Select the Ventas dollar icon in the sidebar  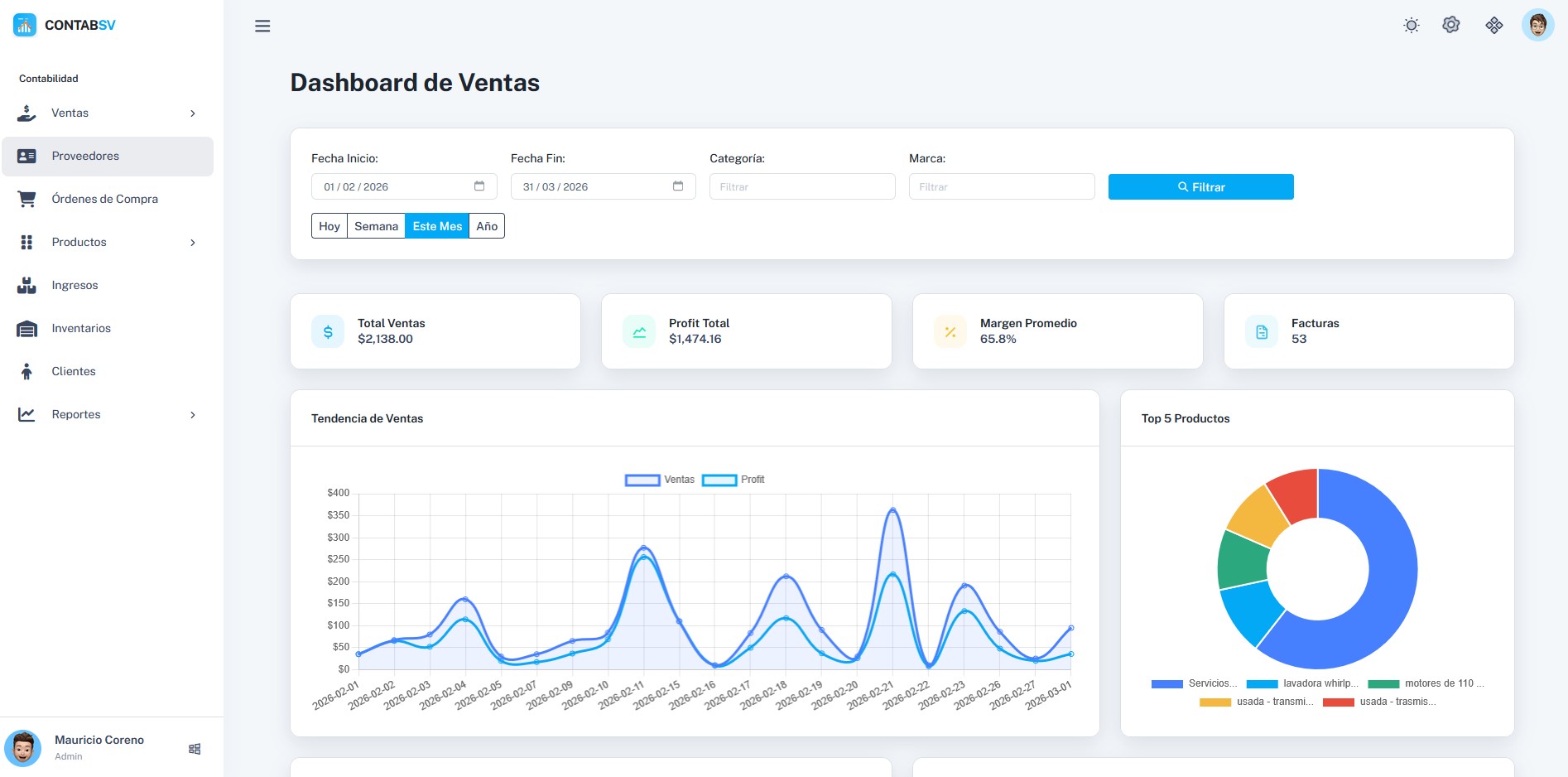point(26,113)
